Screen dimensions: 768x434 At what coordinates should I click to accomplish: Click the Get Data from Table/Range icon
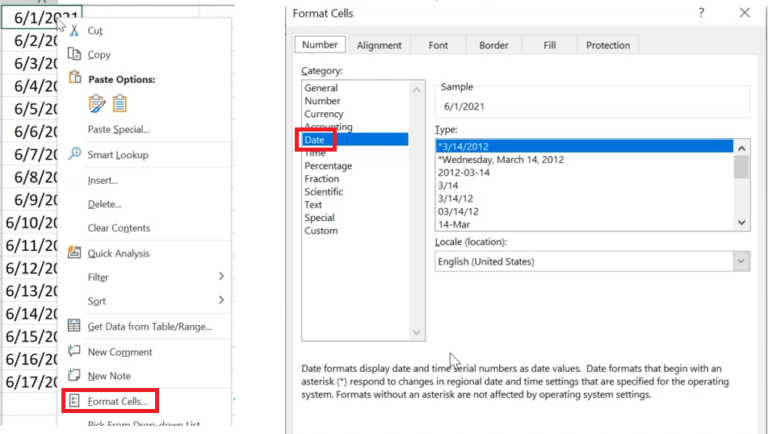tap(73, 326)
